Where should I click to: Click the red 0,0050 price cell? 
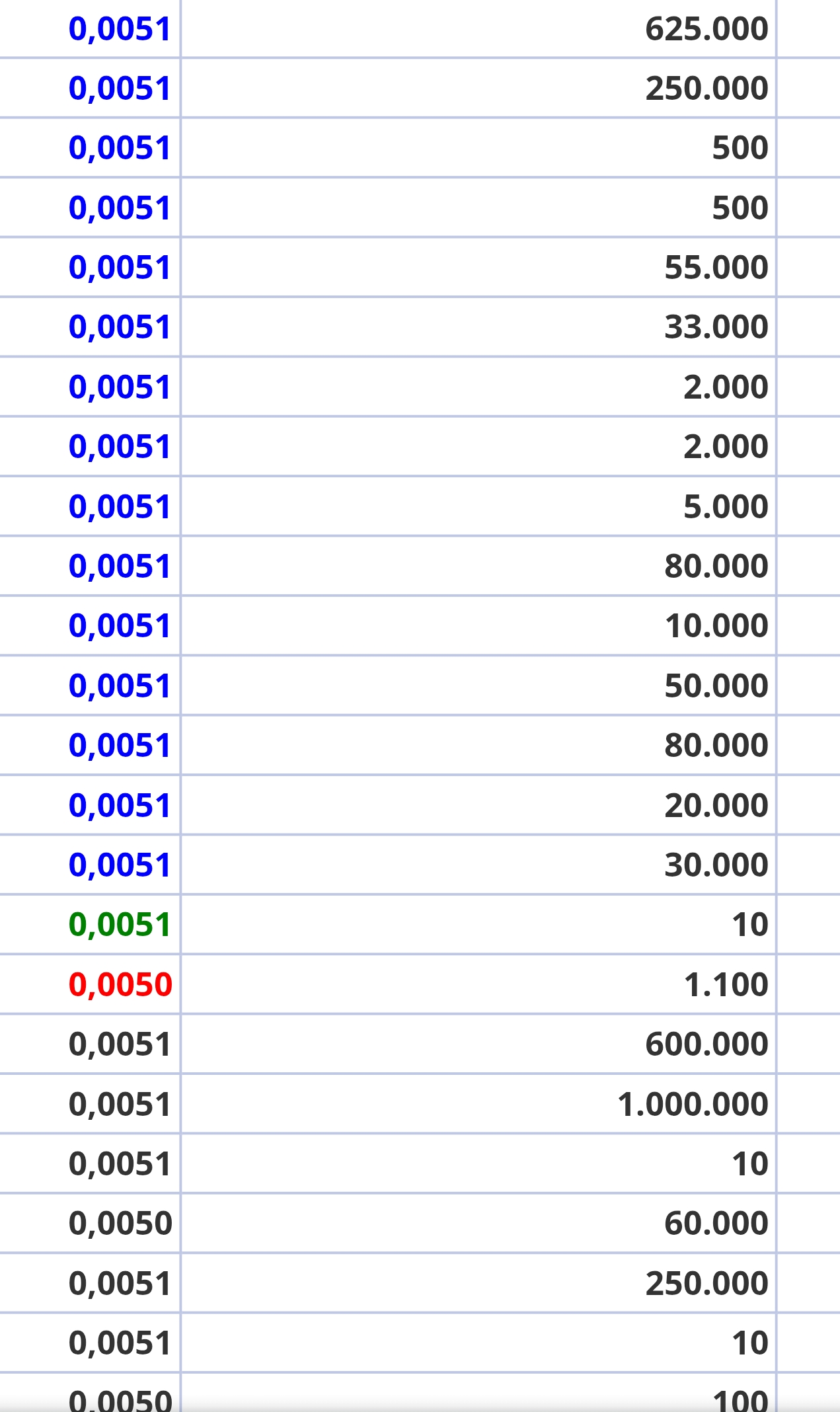click(x=120, y=984)
